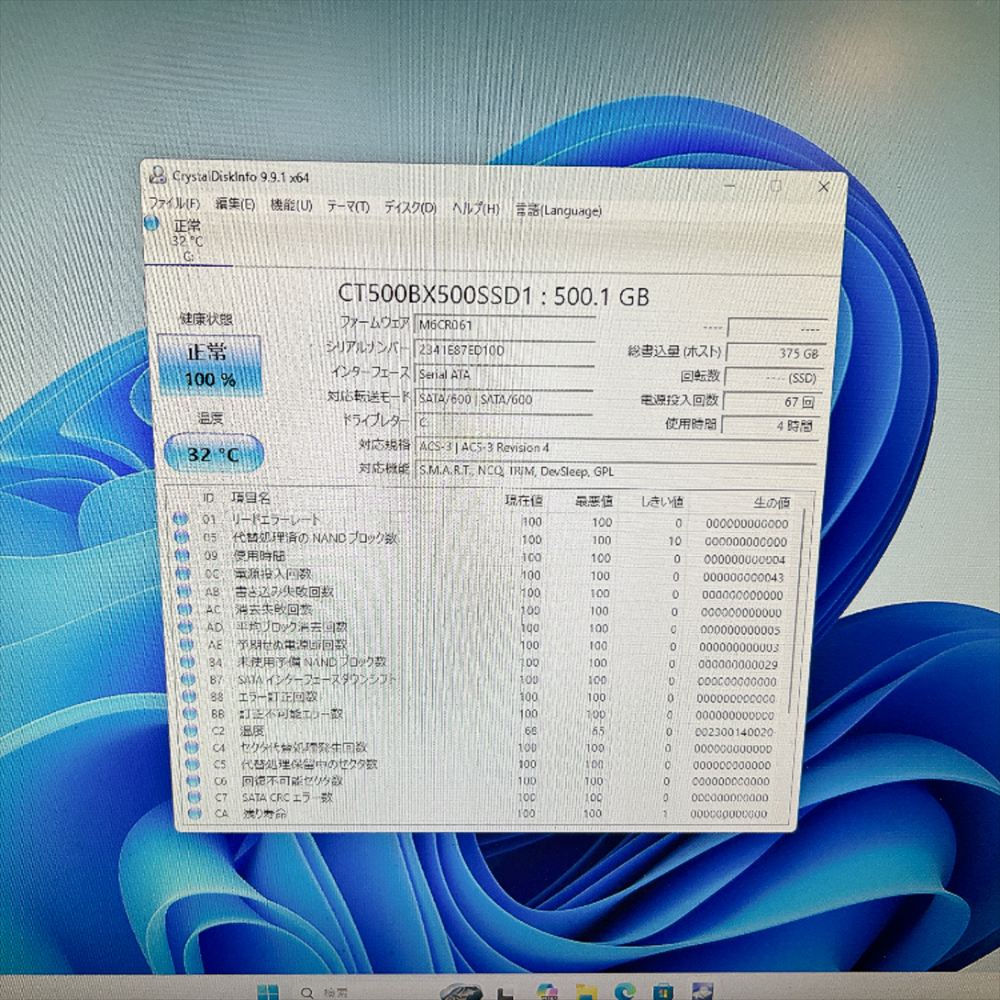The height and width of the screenshot is (1000, 1000).
Task: Click the 現在値 column header
Action: point(524,501)
